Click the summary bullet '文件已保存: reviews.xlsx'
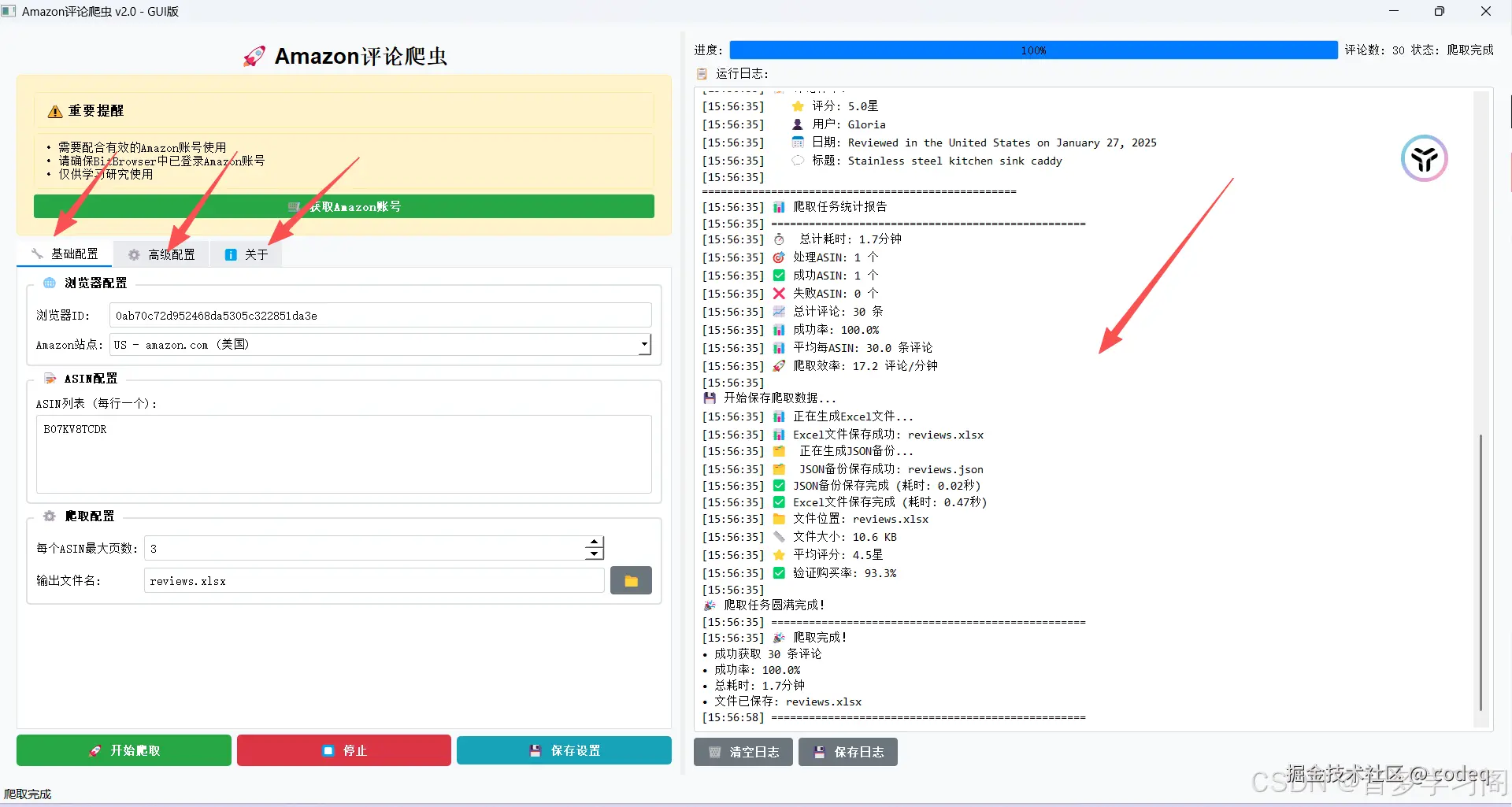Image resolution: width=1512 pixels, height=807 pixels. point(787,701)
